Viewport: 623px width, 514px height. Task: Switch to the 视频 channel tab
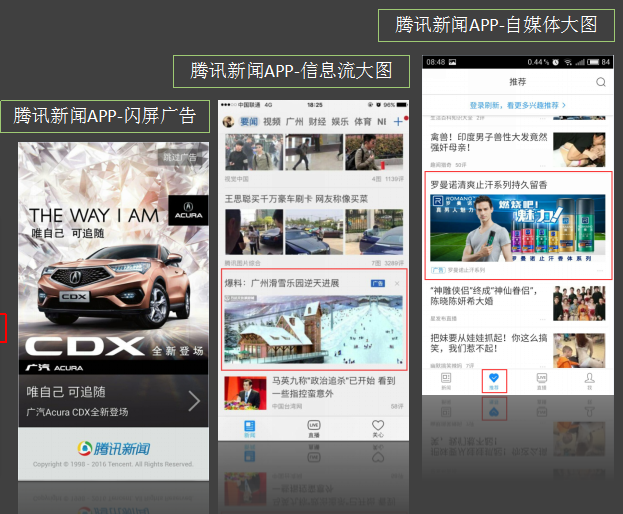coord(272,122)
